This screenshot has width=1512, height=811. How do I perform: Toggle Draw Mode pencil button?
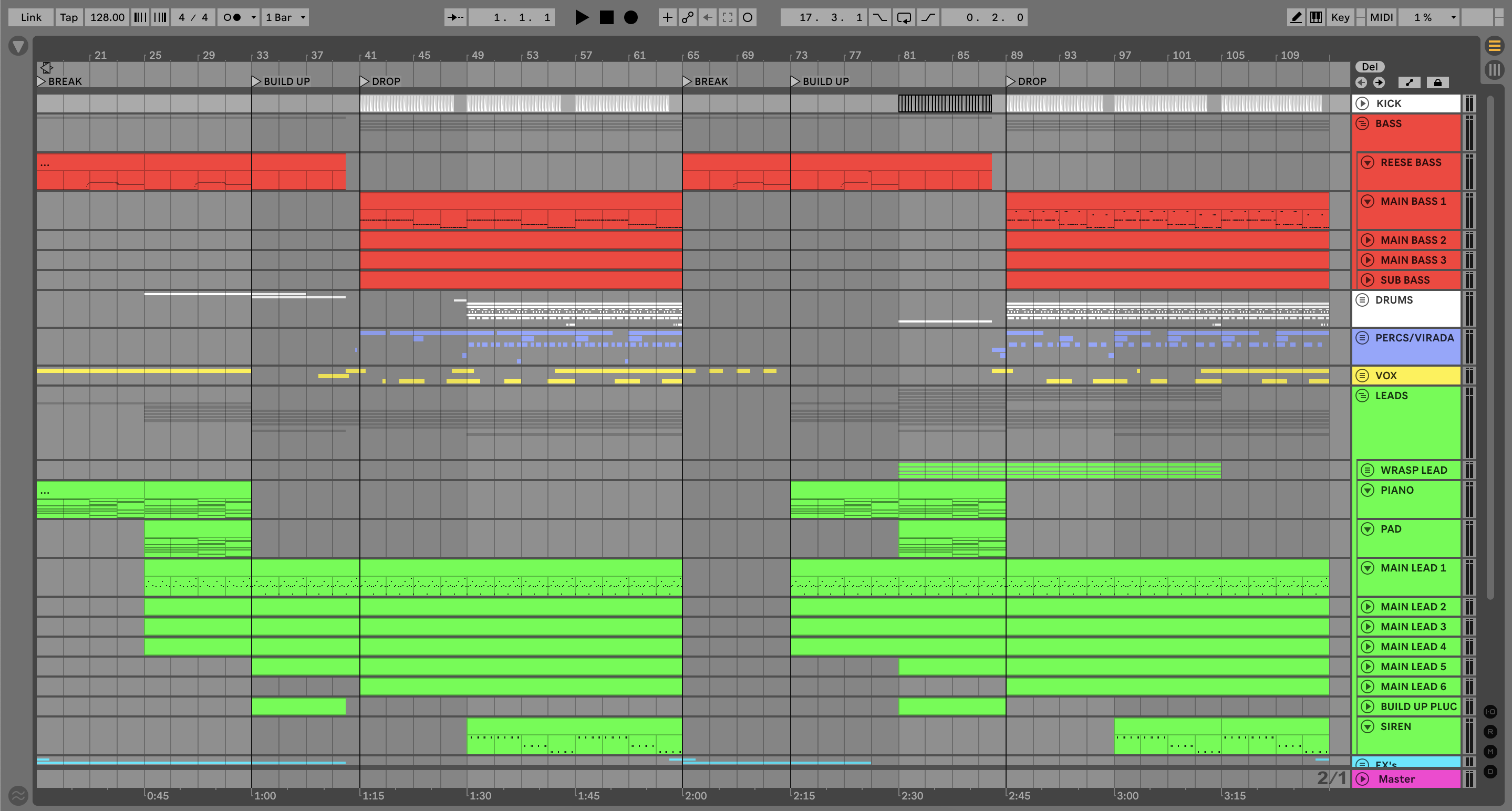coord(1296,18)
